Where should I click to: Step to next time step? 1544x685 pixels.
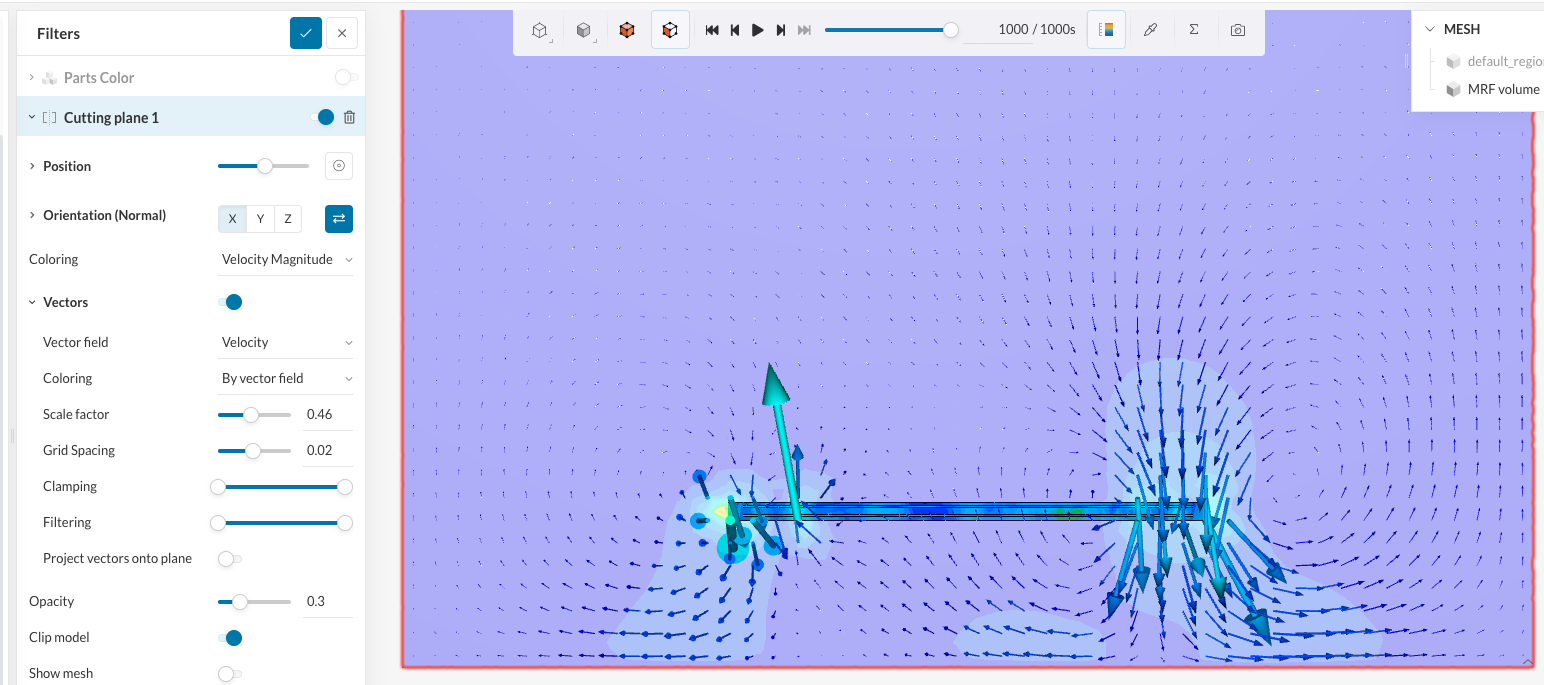[781, 30]
